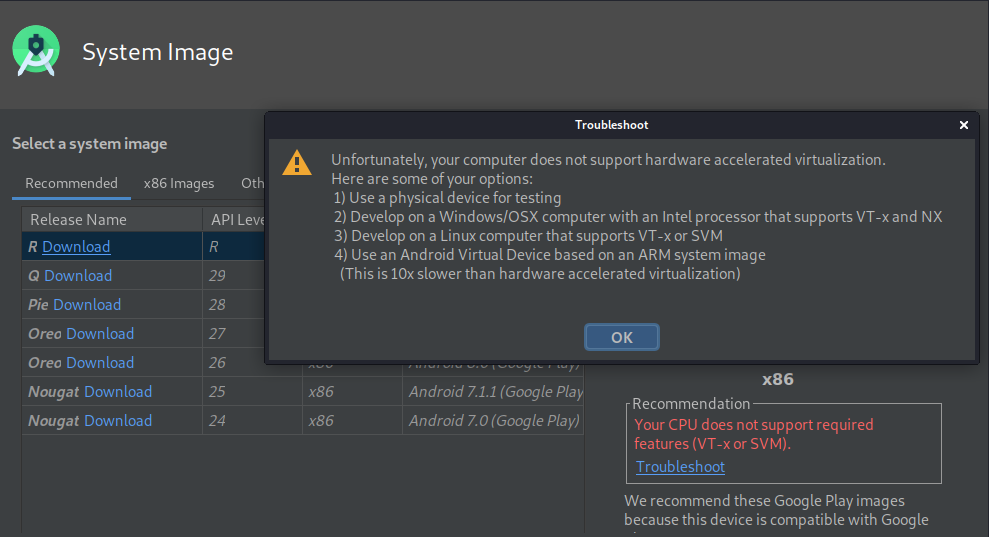Viewport: 989px width, 537px height.
Task: Download the Oreo API 26 image
Action: [x=100, y=363]
